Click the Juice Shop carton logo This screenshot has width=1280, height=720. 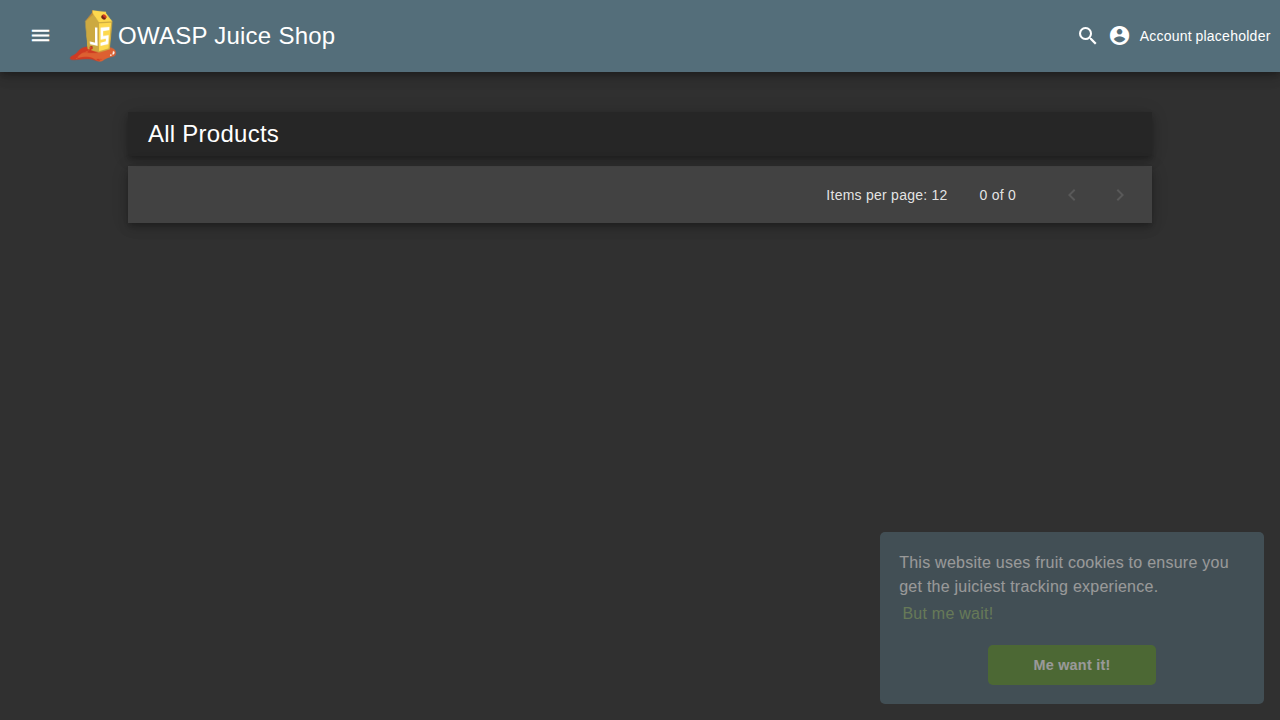click(x=94, y=36)
